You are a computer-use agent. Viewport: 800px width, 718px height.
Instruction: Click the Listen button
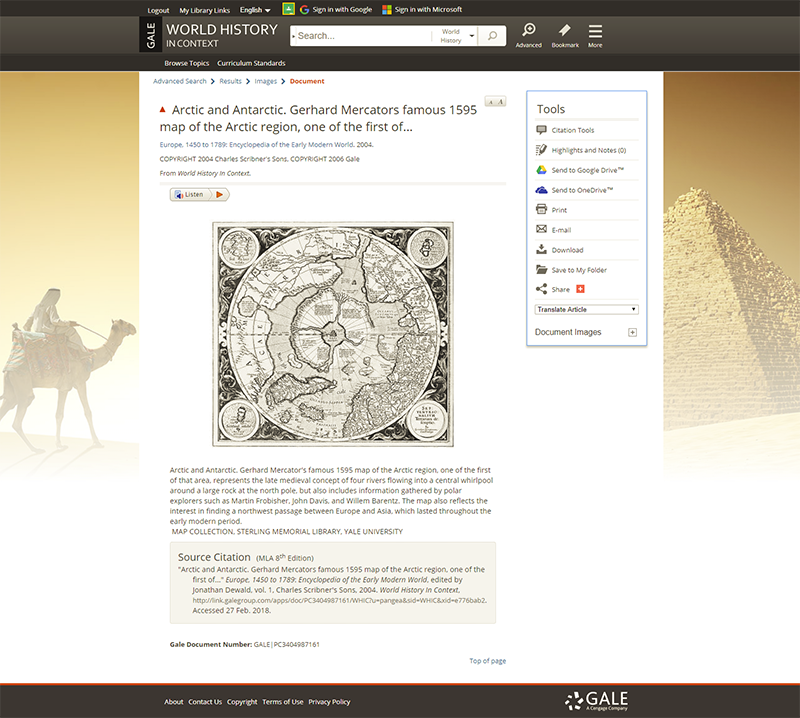[x=190, y=194]
